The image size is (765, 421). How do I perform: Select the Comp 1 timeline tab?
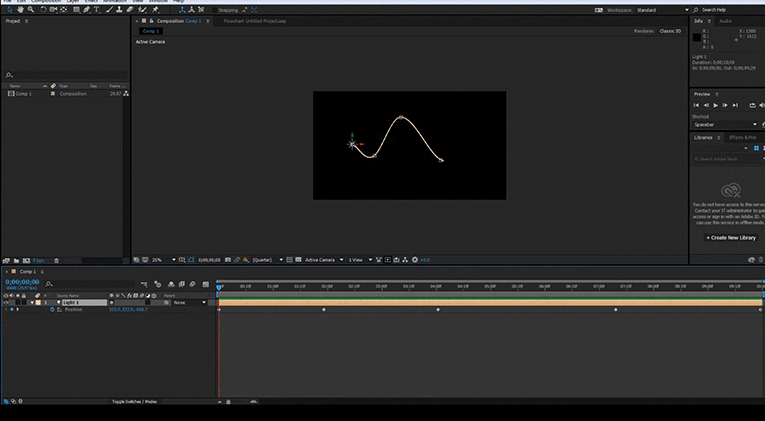point(27,271)
